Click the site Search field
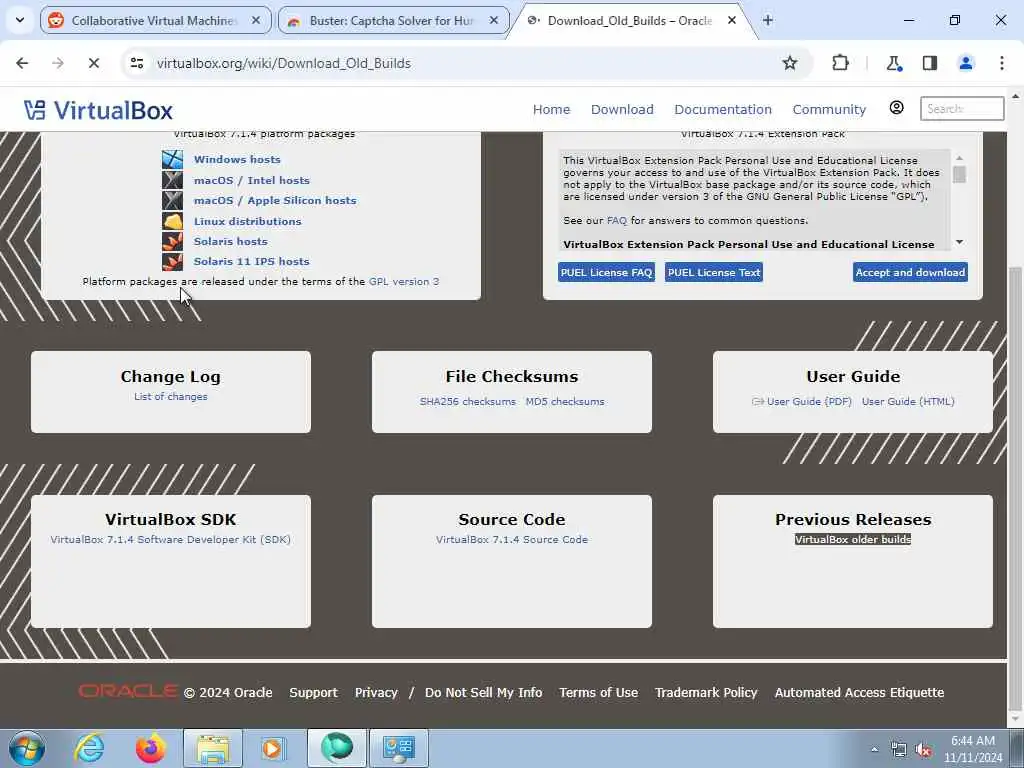 point(962,108)
